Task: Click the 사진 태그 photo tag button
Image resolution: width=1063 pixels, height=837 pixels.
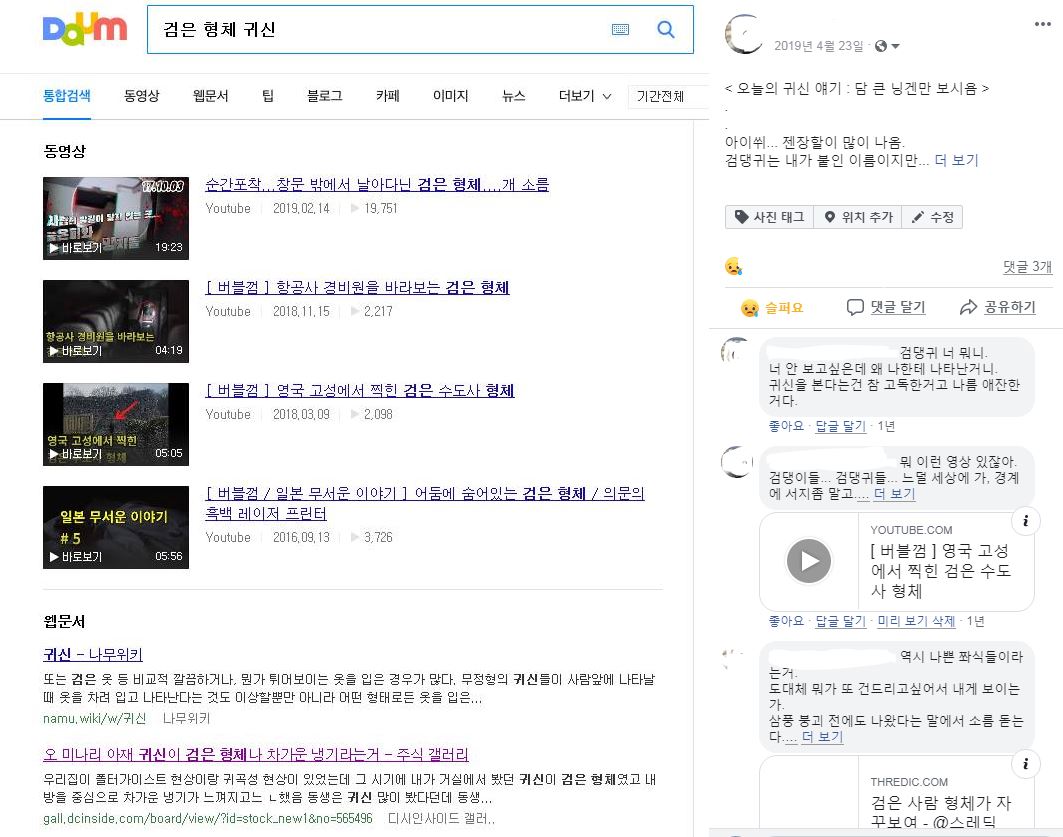Action: pos(769,217)
